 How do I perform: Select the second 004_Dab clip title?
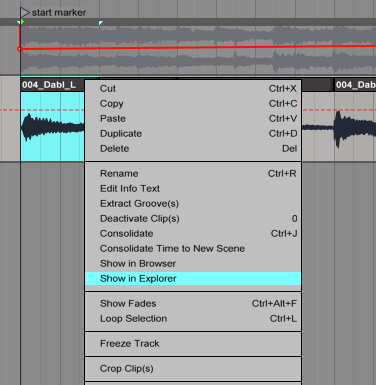point(355,85)
